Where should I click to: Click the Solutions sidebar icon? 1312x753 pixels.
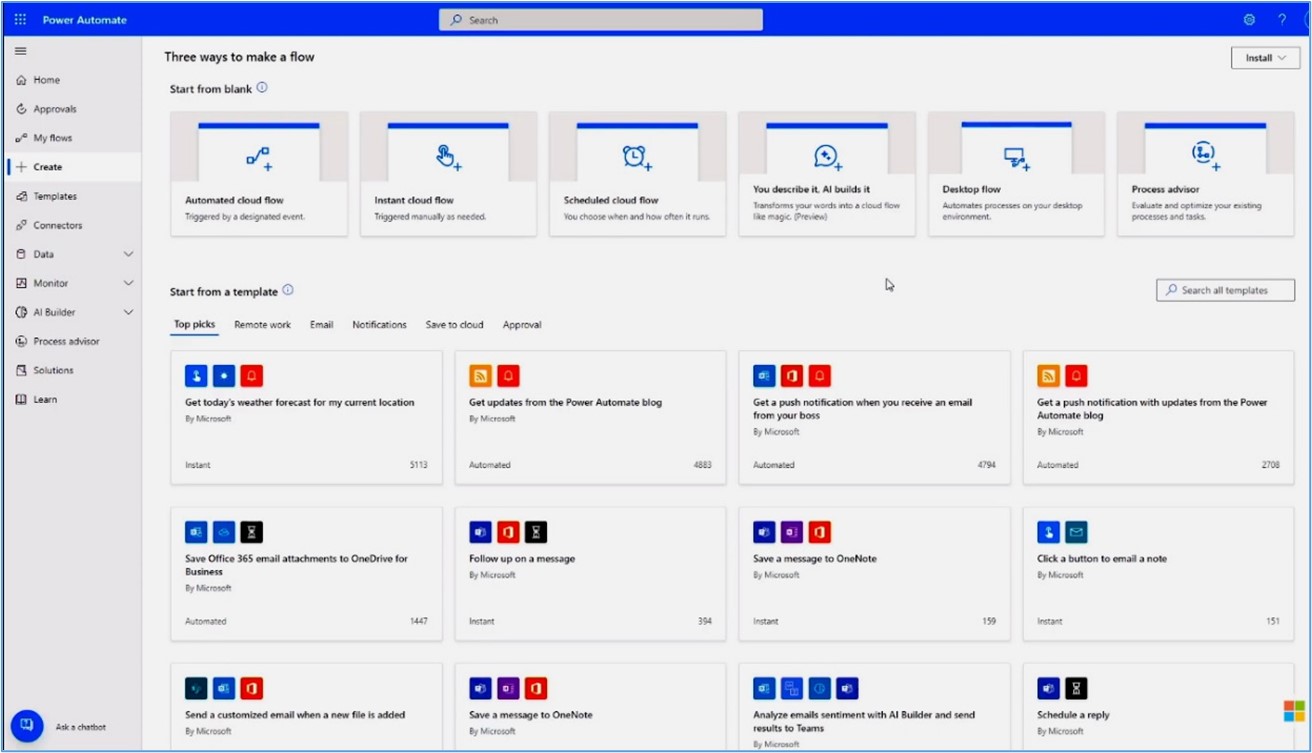21,370
